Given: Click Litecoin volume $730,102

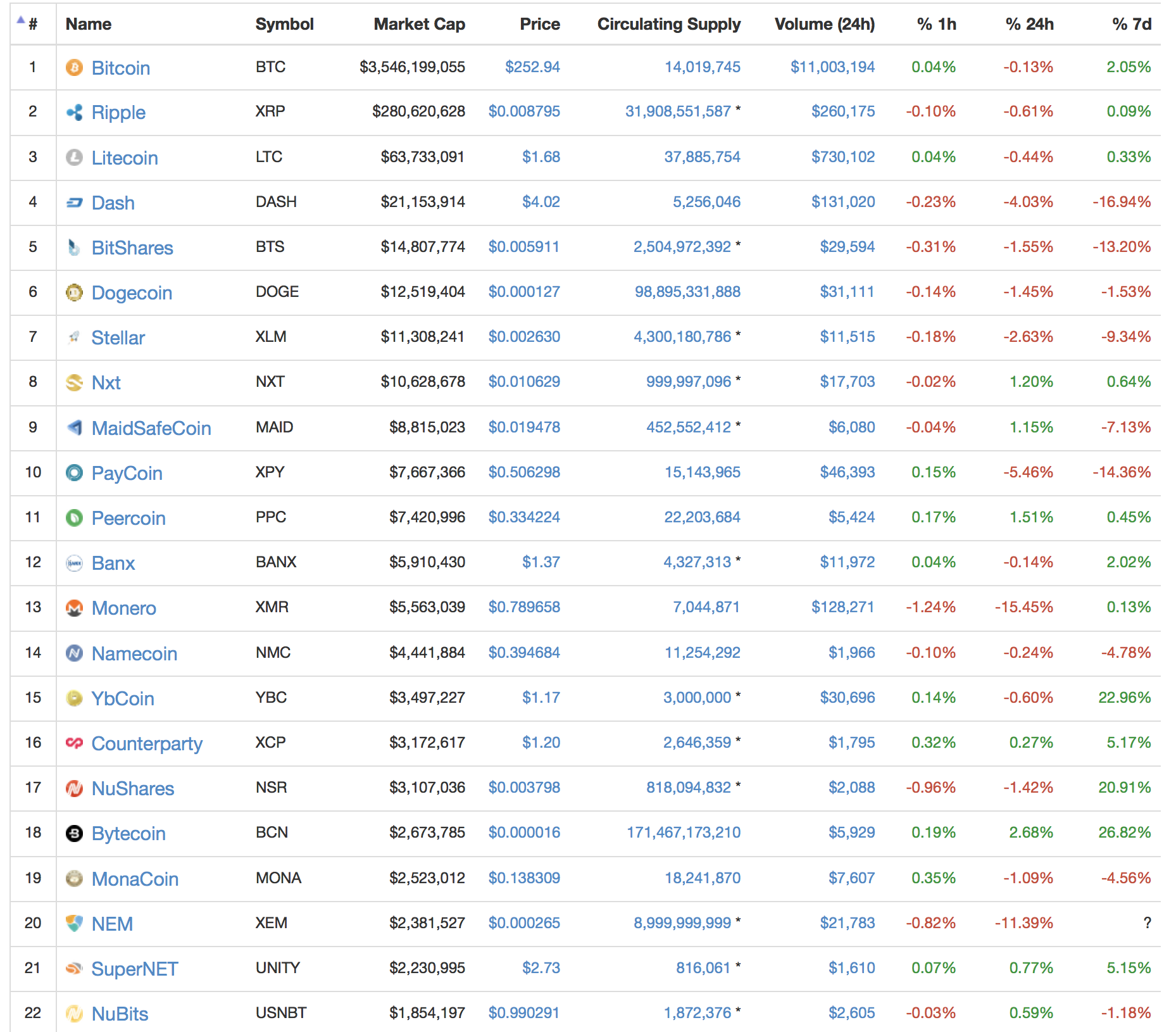Looking at the screenshot, I should click(x=843, y=157).
